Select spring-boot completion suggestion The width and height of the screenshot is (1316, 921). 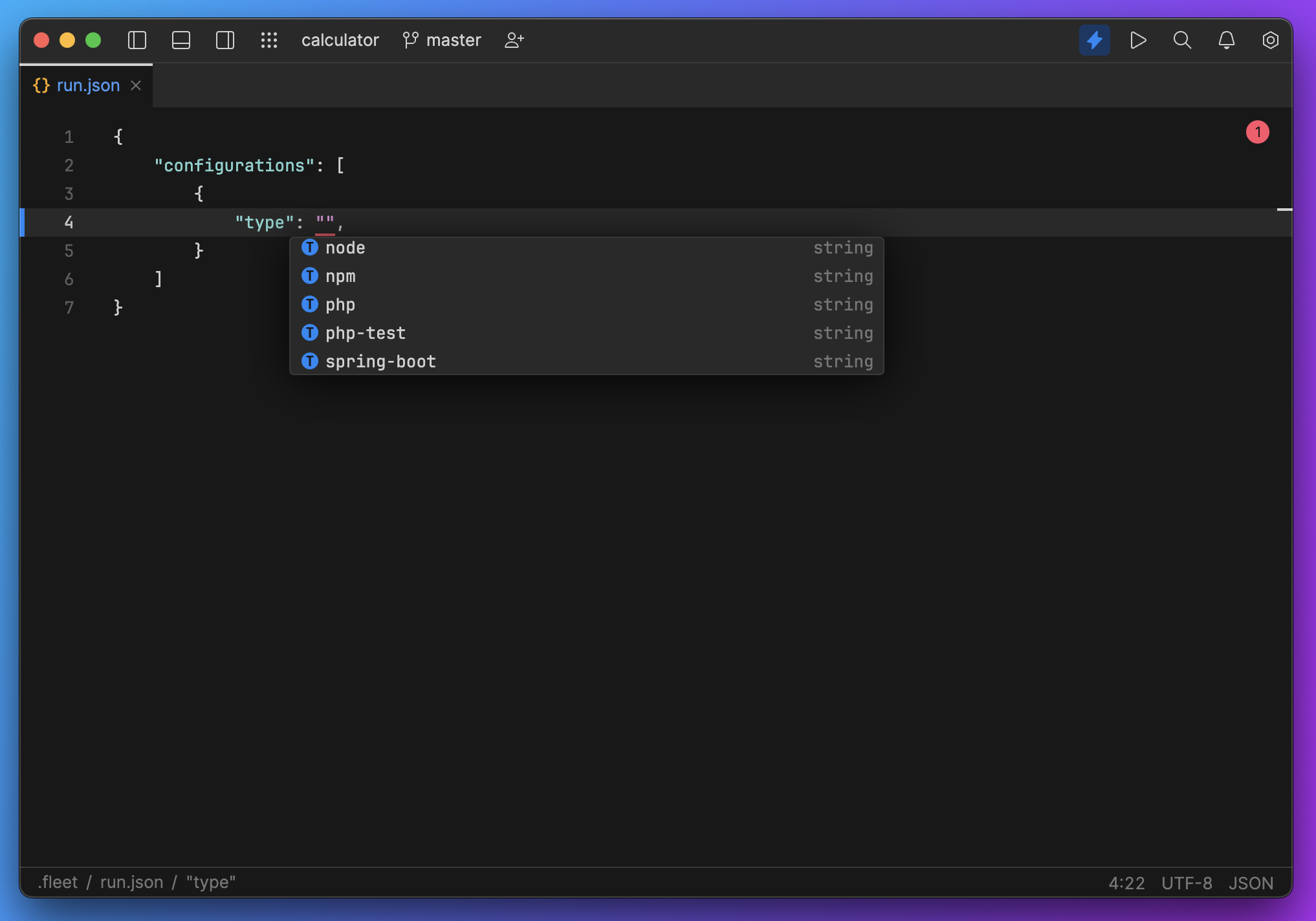pyautogui.click(x=380, y=362)
